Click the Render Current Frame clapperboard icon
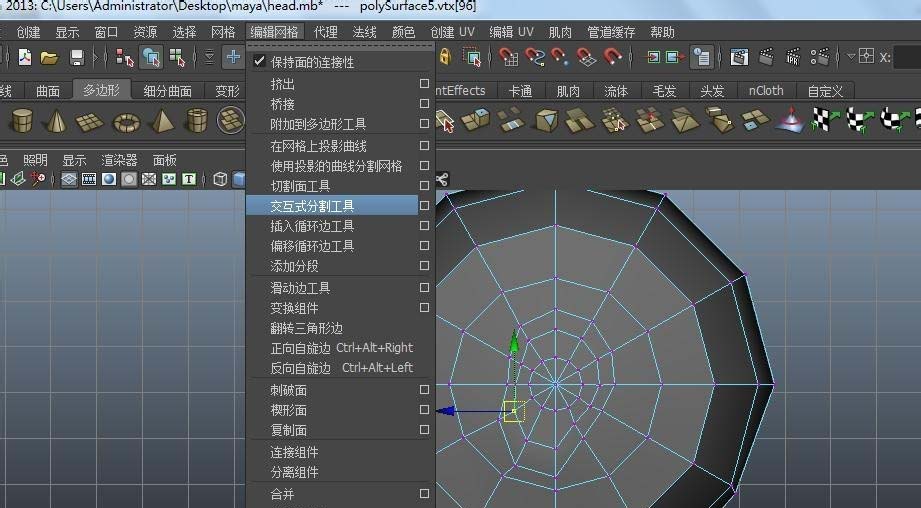 coord(766,56)
